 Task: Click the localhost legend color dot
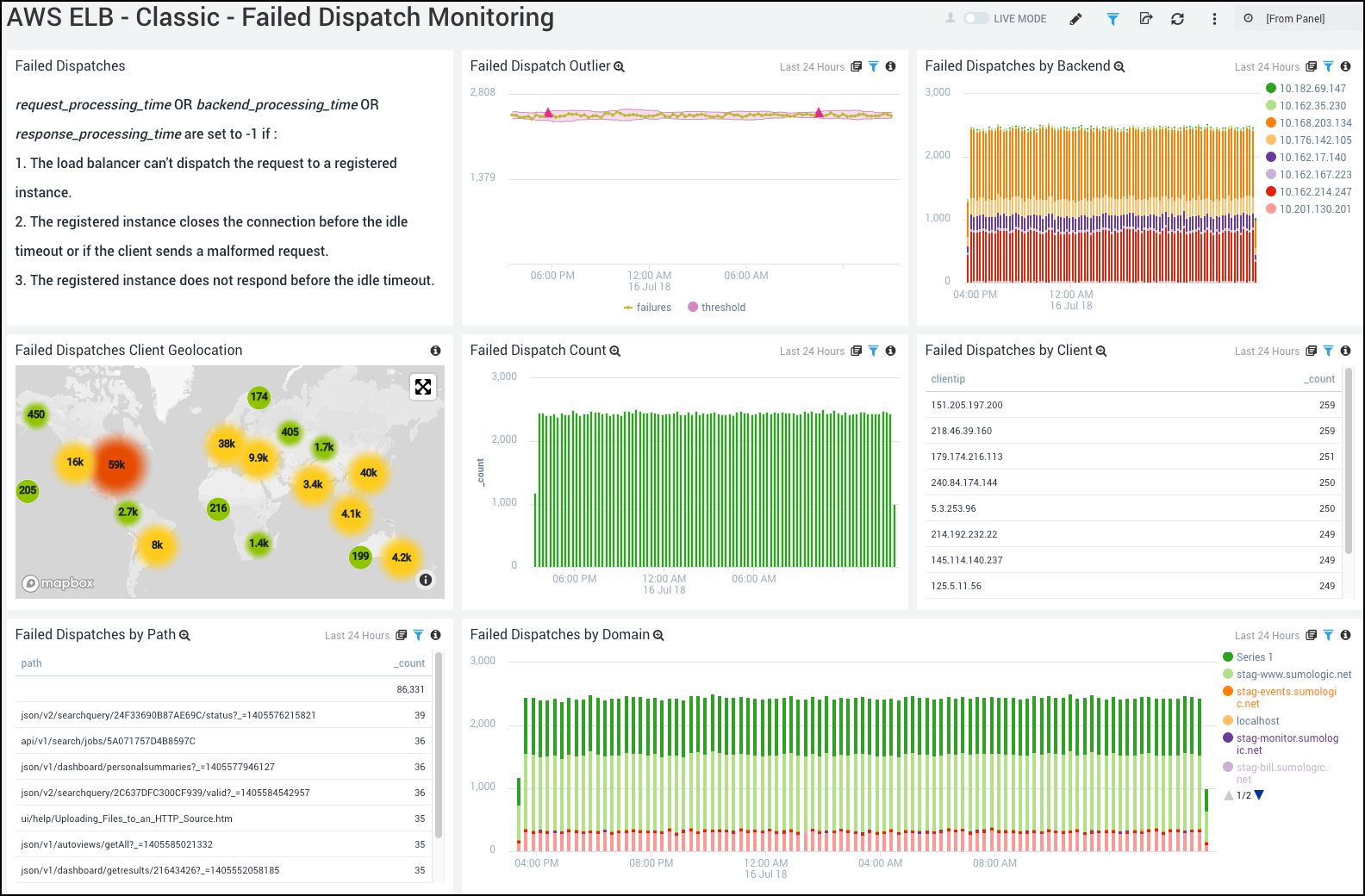click(1228, 721)
